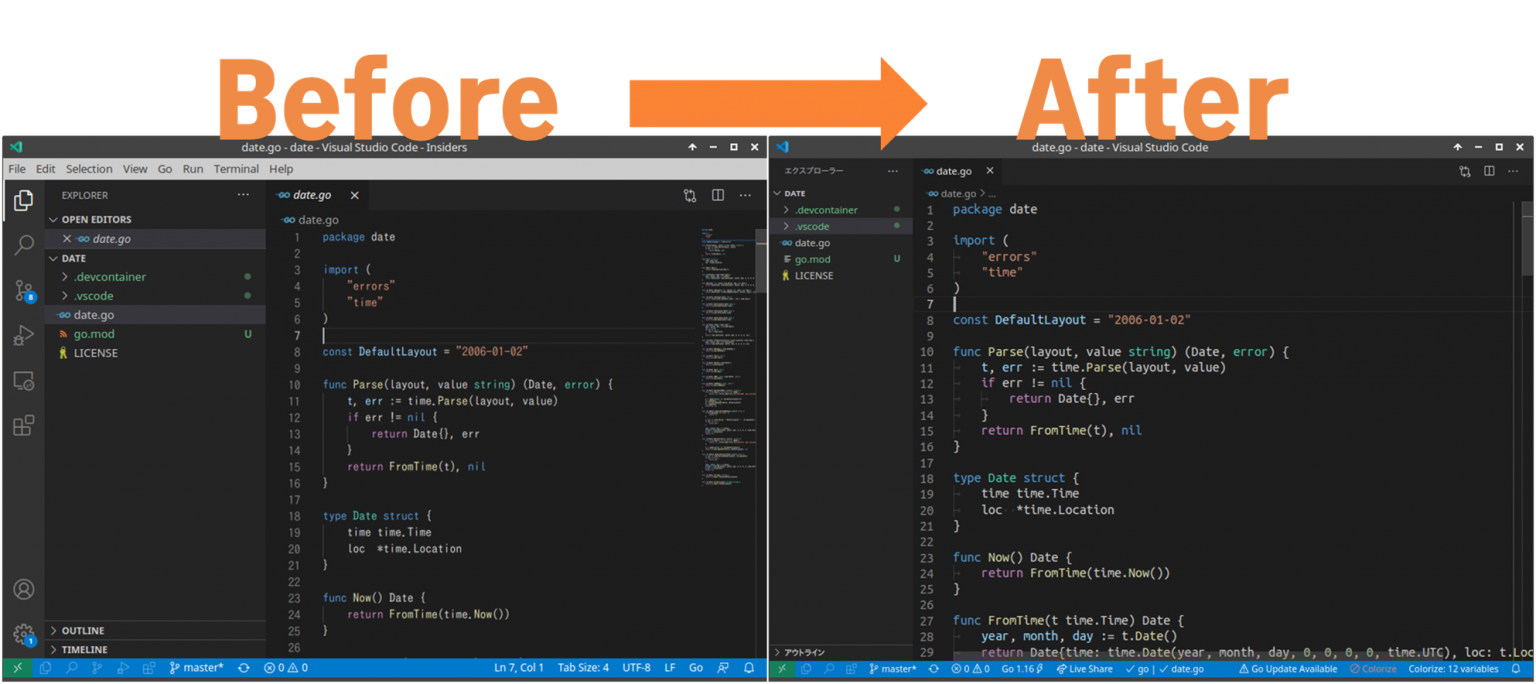
Task: Click the minimap in Before editor
Action: tap(726, 360)
